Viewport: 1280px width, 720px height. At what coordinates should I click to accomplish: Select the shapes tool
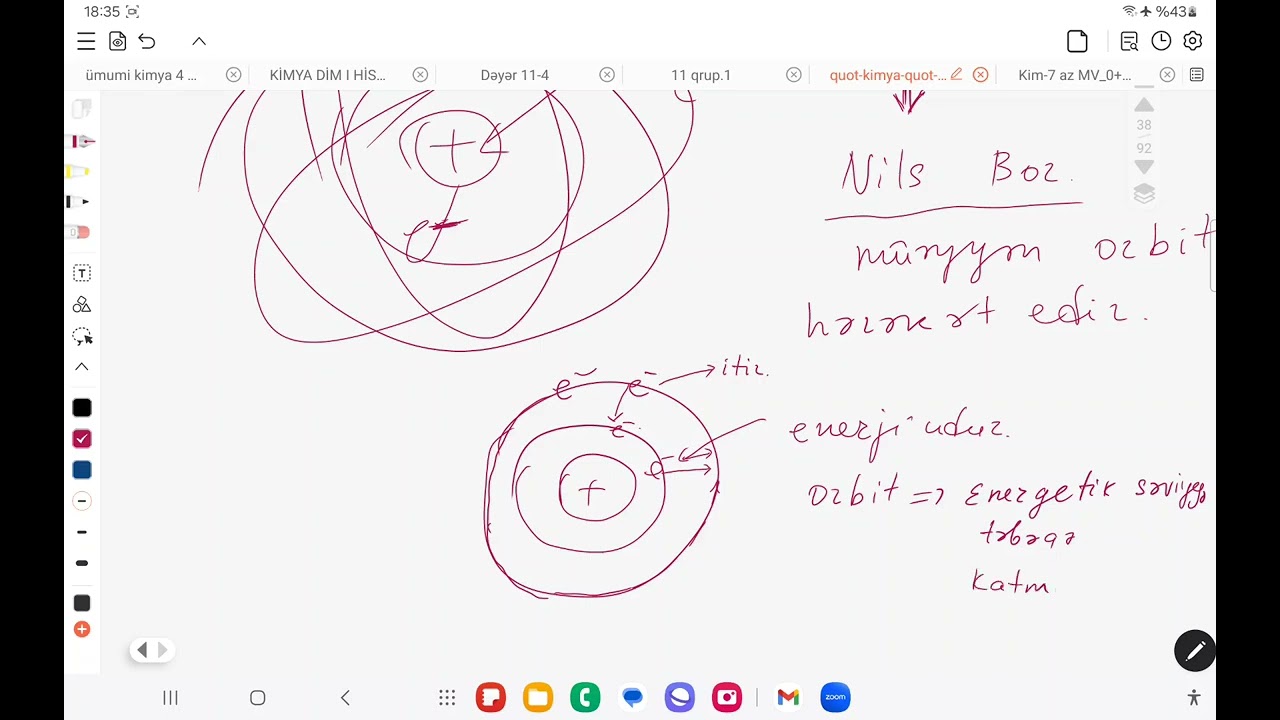click(x=82, y=304)
